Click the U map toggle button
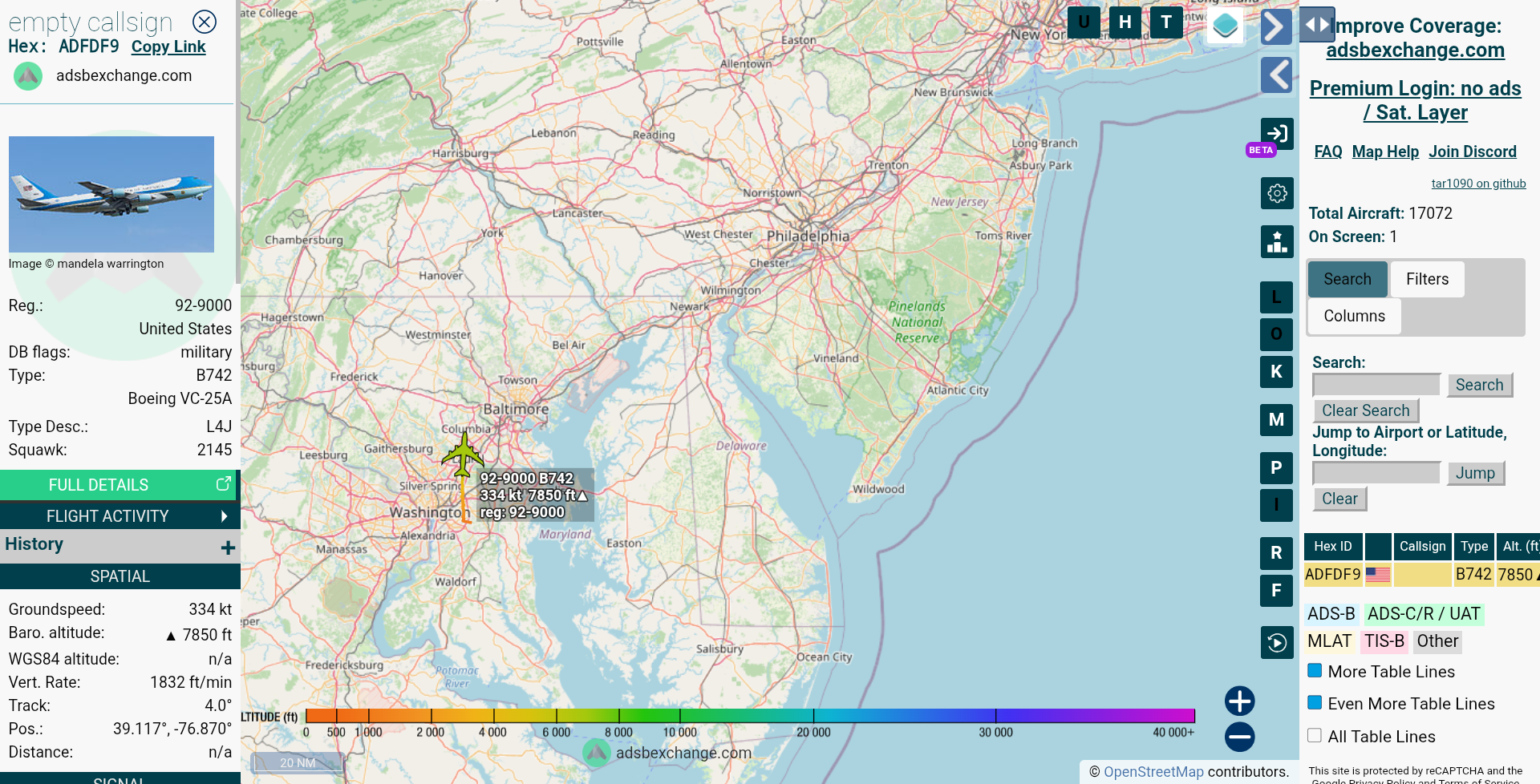The image size is (1540, 784). click(x=1084, y=22)
